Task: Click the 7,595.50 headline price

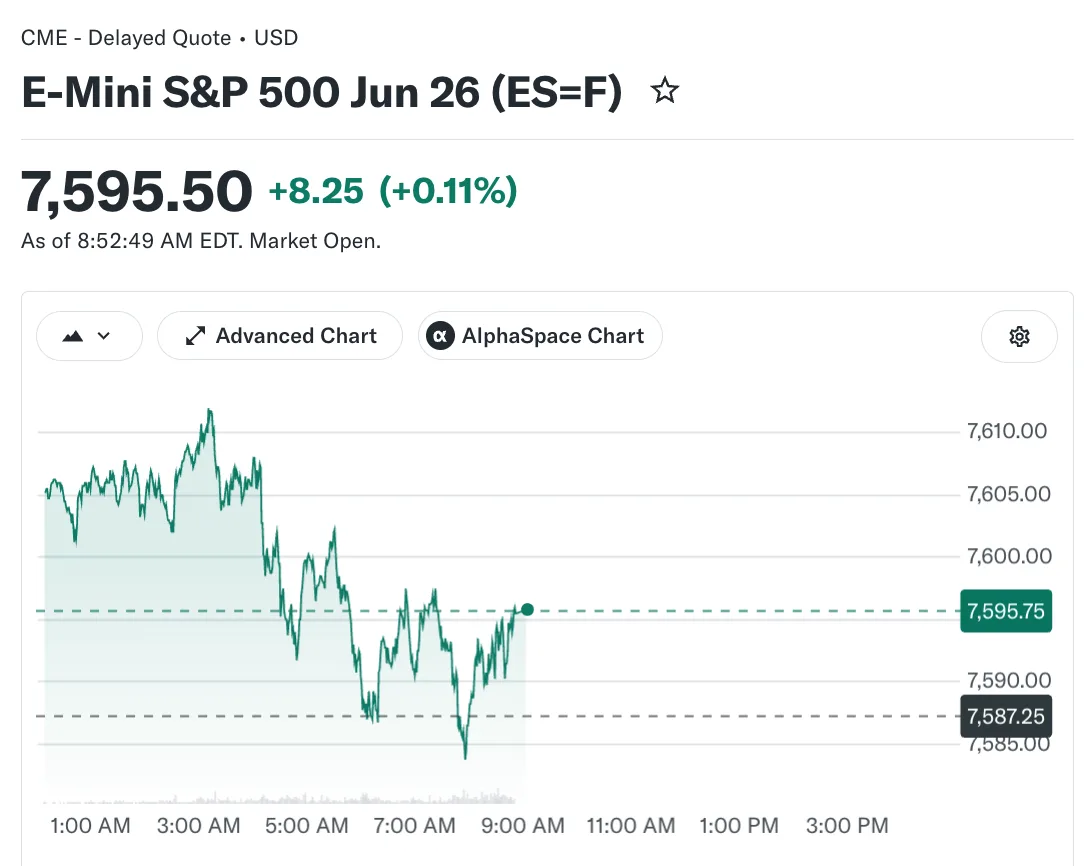Action: (136, 191)
